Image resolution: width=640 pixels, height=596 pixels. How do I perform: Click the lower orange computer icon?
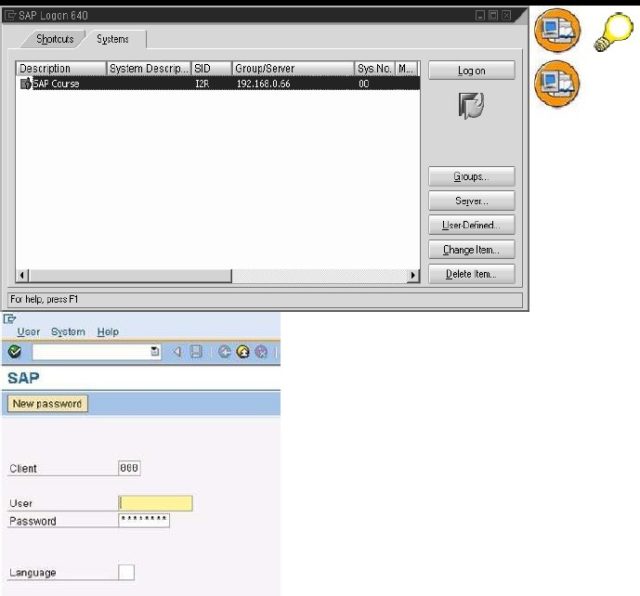(x=557, y=83)
